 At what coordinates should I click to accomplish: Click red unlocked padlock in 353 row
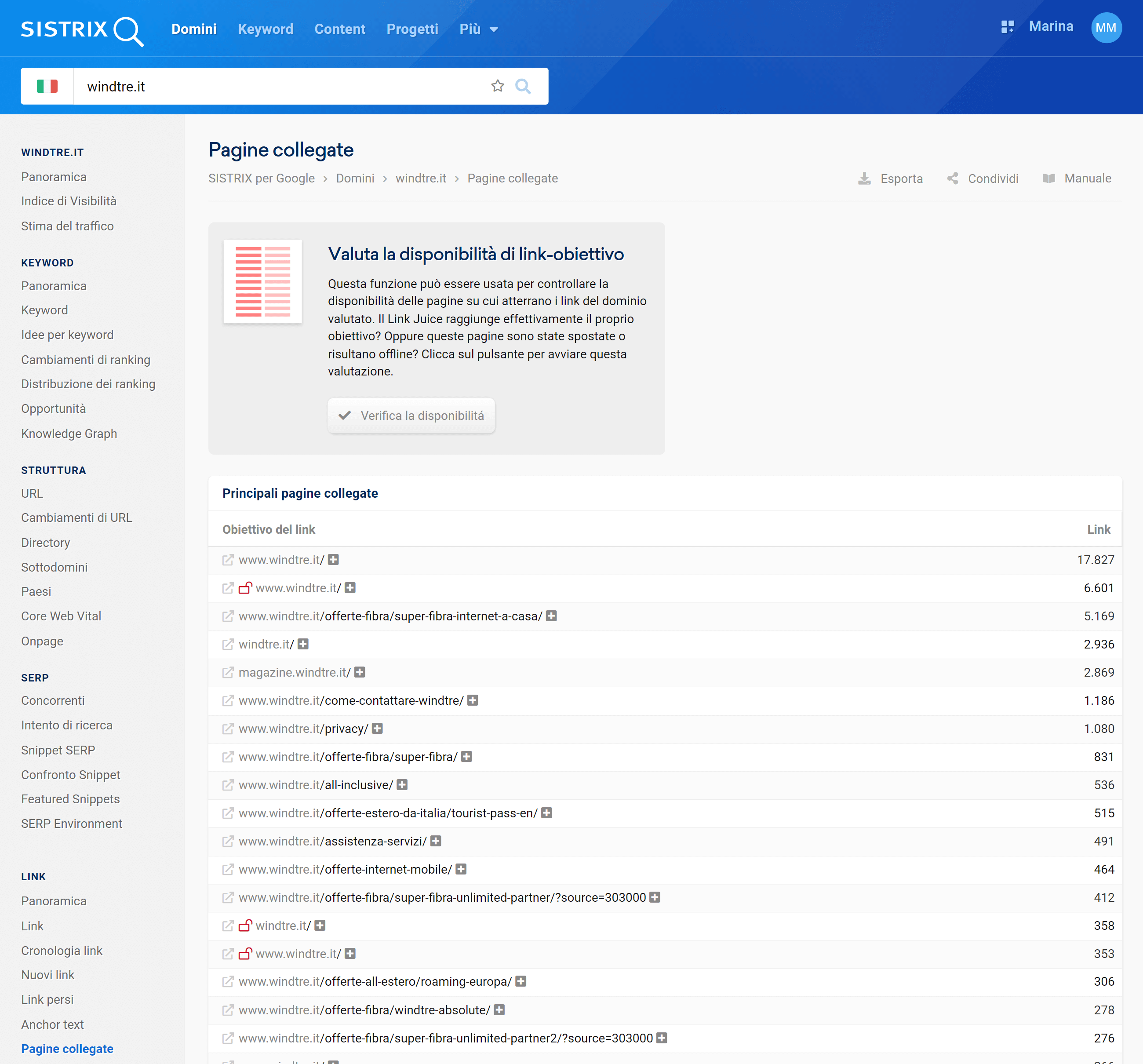pyautogui.click(x=245, y=954)
